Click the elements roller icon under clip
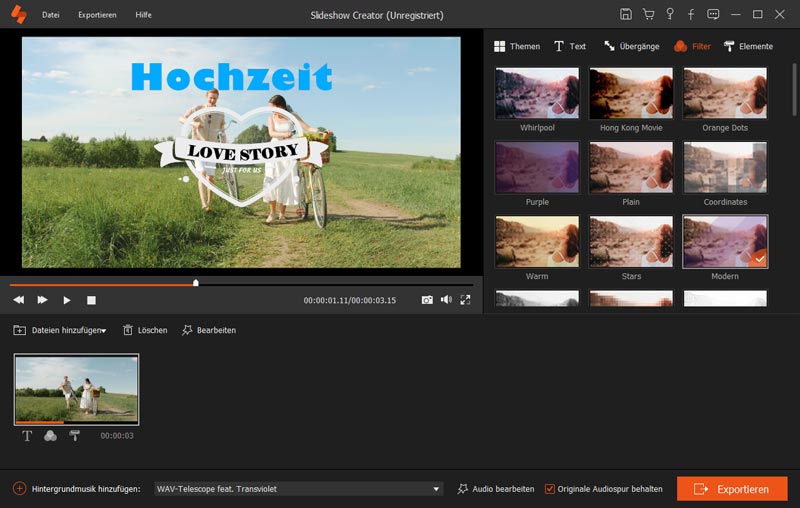Image resolution: width=800 pixels, height=508 pixels. point(74,436)
